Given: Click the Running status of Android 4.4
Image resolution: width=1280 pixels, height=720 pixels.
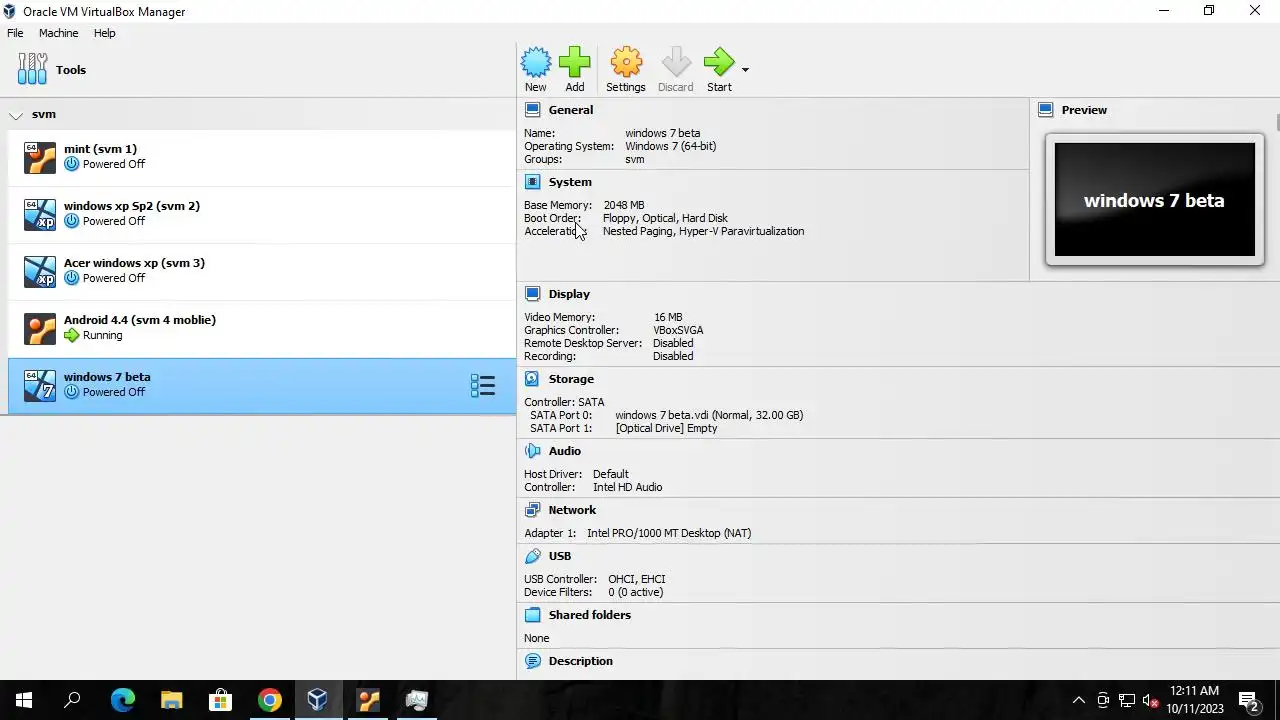Looking at the screenshot, I should pyautogui.click(x=102, y=335).
